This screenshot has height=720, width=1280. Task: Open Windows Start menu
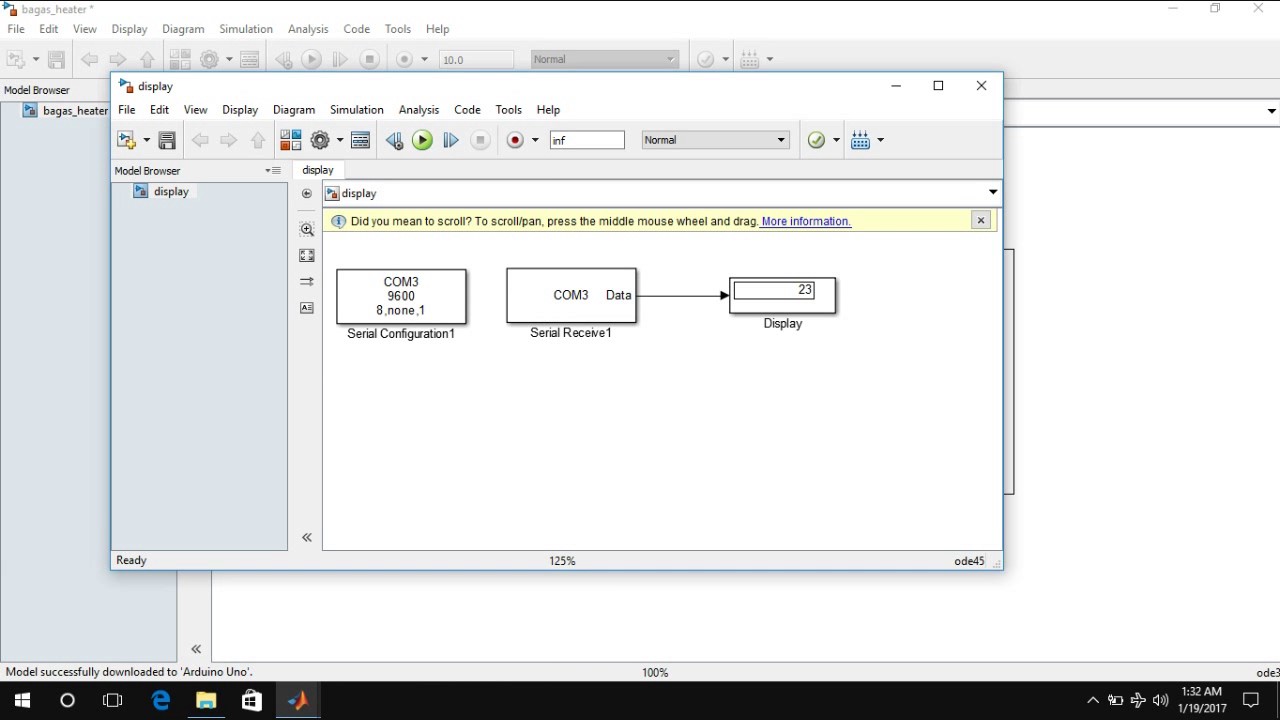coord(22,700)
